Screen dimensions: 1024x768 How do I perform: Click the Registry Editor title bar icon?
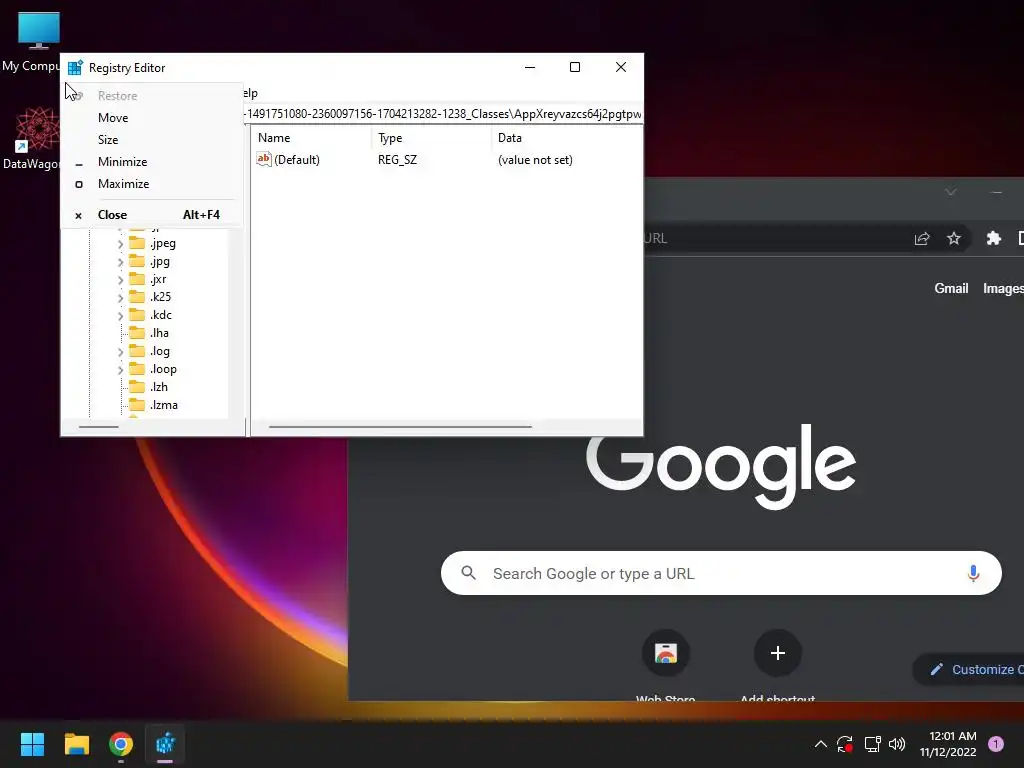(75, 67)
